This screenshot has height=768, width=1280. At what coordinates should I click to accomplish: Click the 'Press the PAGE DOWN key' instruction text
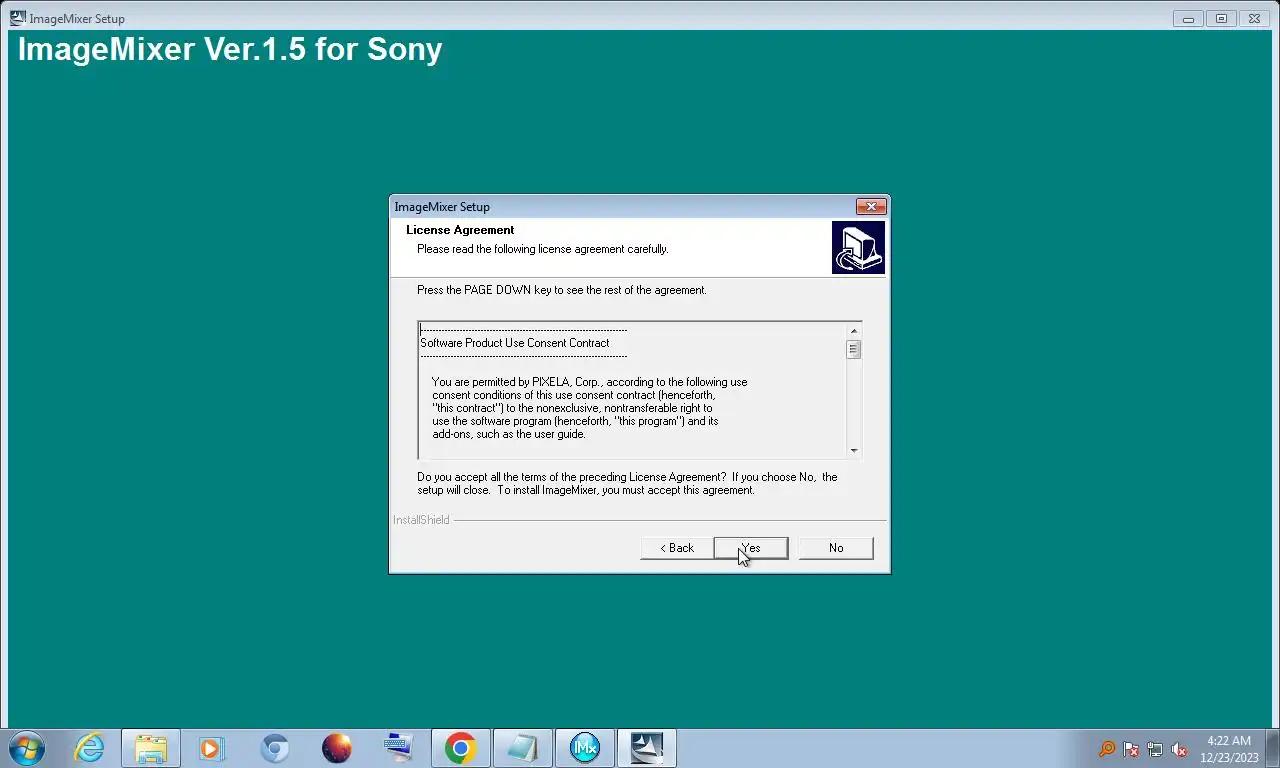click(562, 290)
